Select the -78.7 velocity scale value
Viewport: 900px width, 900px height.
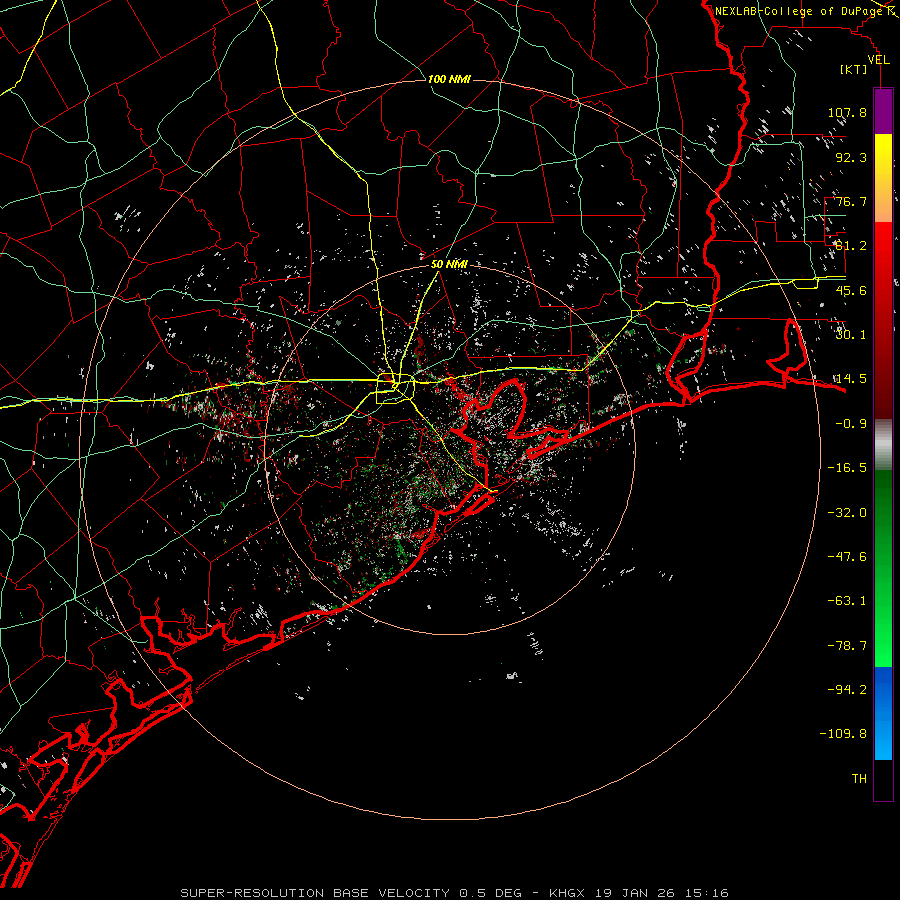point(847,646)
